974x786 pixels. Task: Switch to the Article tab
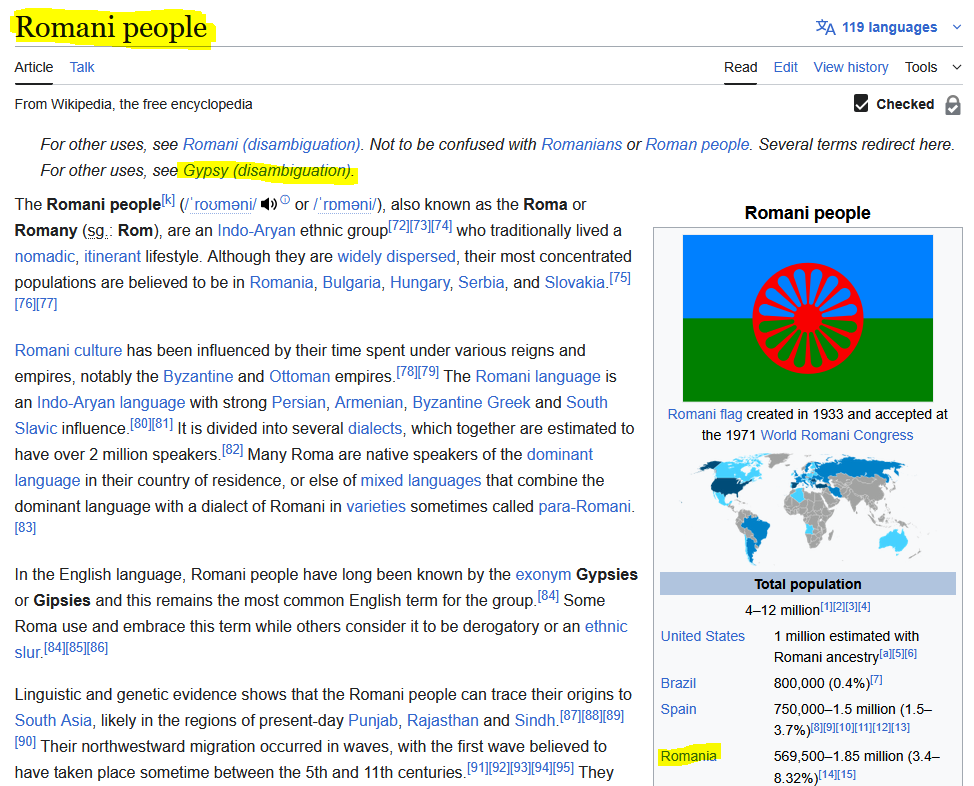(34, 67)
